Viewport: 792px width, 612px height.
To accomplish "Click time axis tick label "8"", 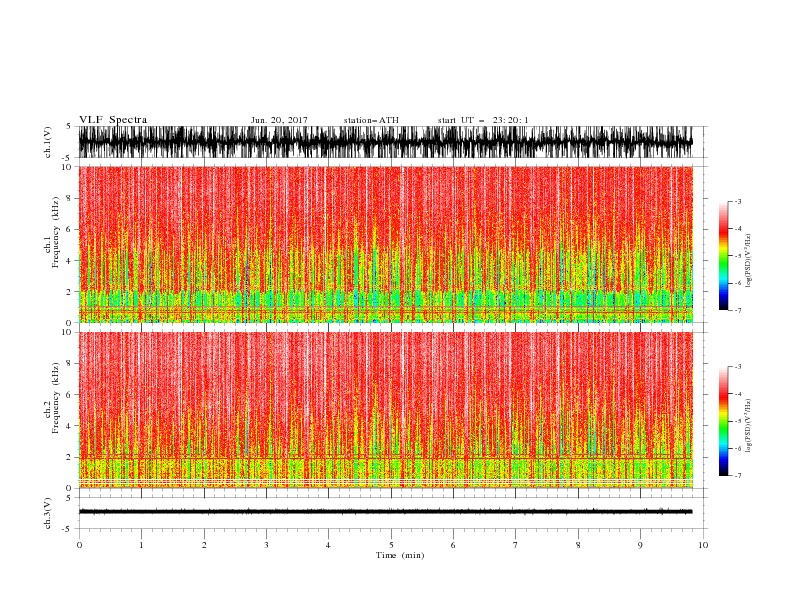I will tap(578, 545).
